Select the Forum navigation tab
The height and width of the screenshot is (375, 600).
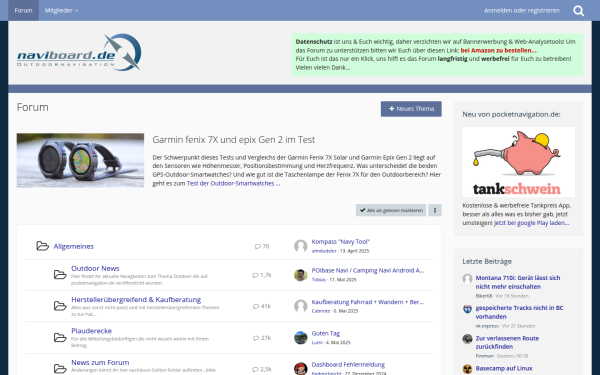pos(23,10)
